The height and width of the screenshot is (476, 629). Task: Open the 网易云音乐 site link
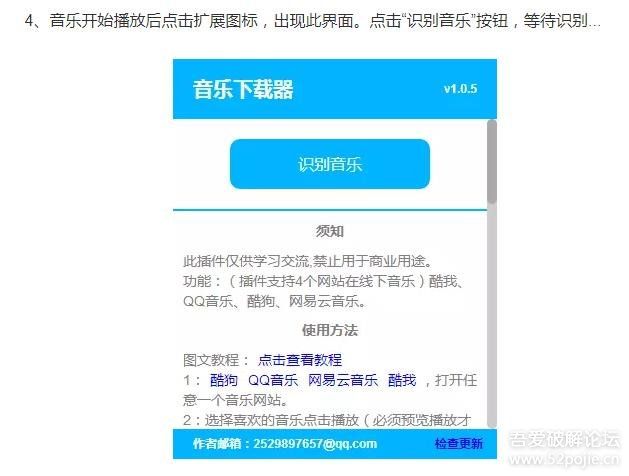343,380
